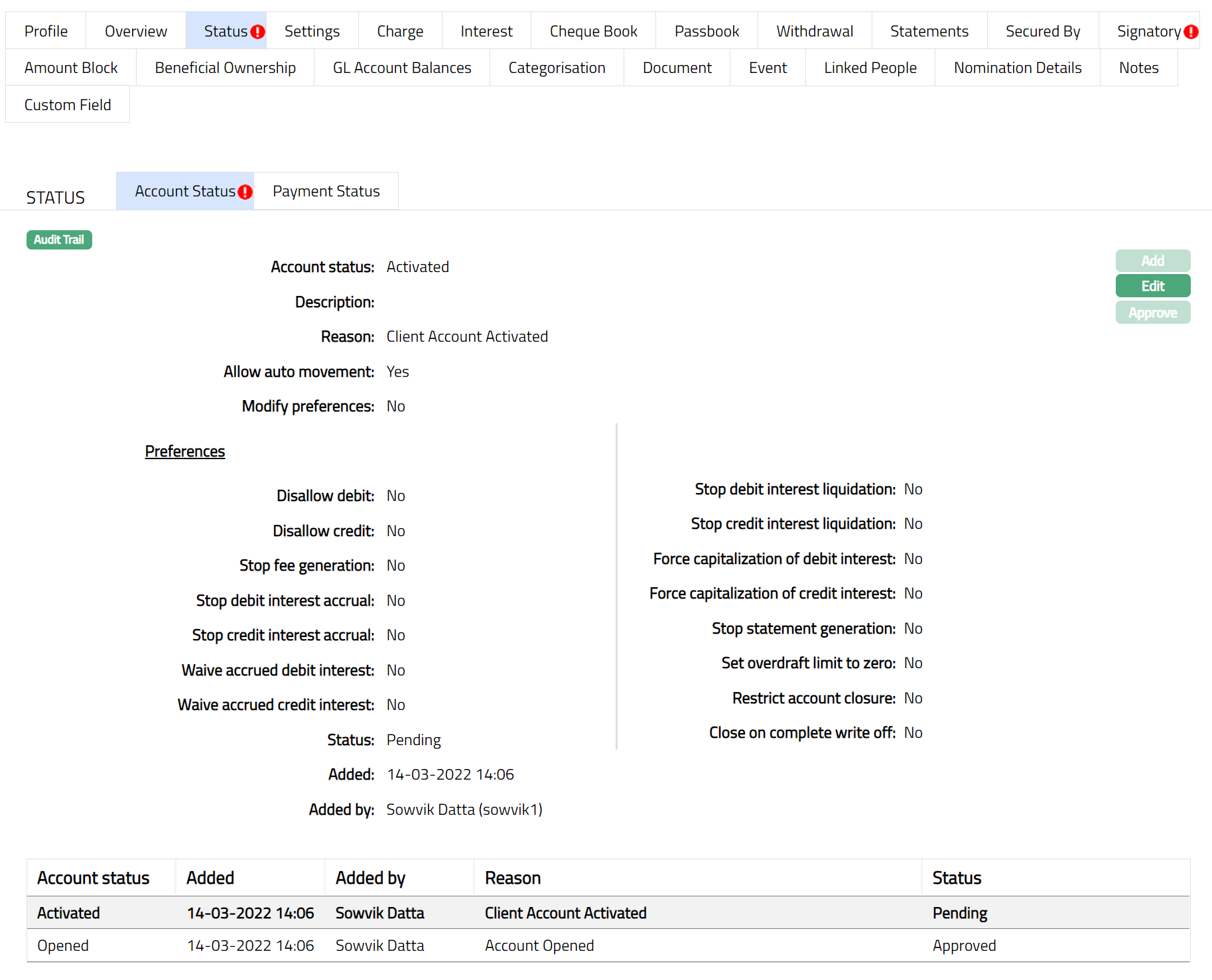
Task: Go to the Beneficial Ownership tab
Action: pos(225,68)
